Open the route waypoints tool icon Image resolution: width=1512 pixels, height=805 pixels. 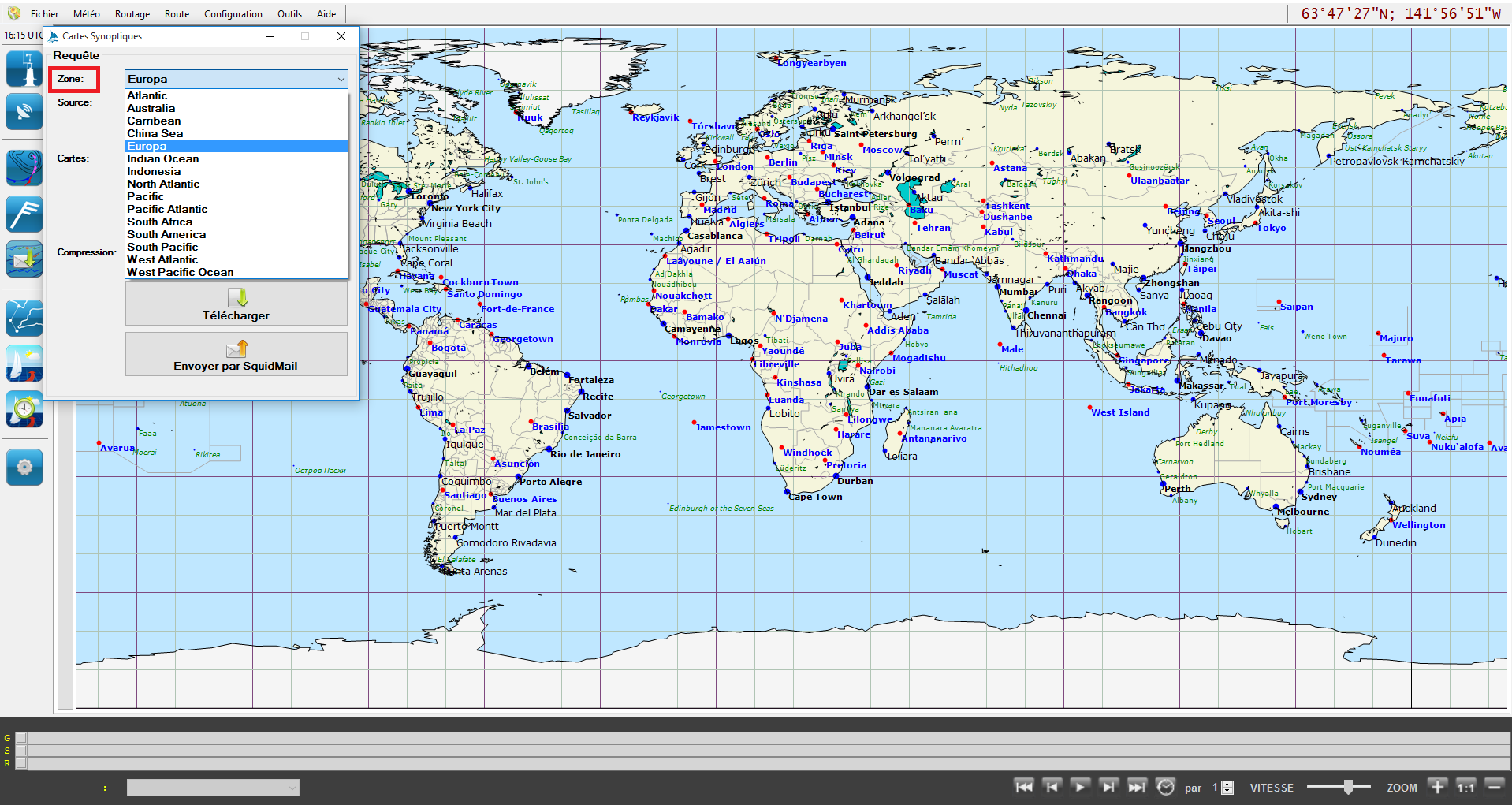(24, 318)
